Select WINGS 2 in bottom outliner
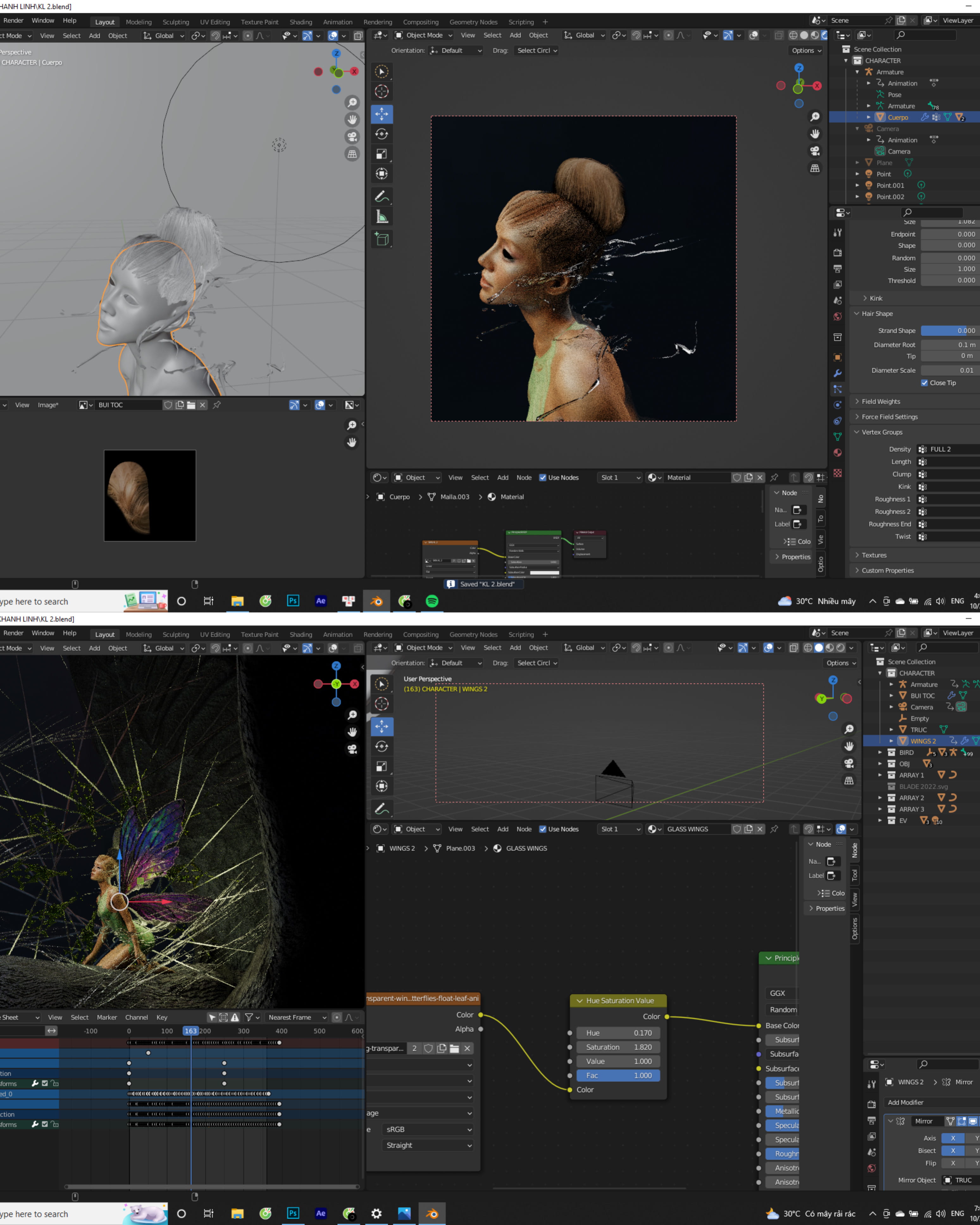This screenshot has height=1225, width=980. pos(923,741)
